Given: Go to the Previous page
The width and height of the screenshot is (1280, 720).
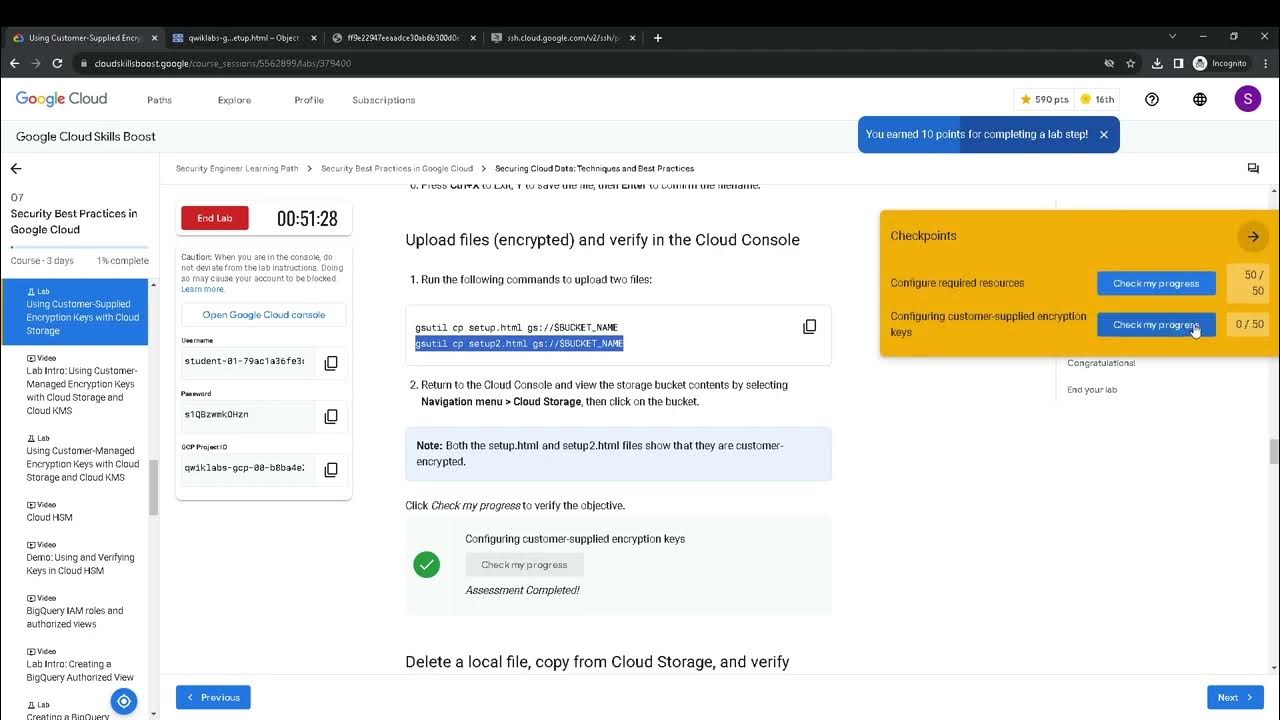Looking at the screenshot, I should tap(213, 697).
